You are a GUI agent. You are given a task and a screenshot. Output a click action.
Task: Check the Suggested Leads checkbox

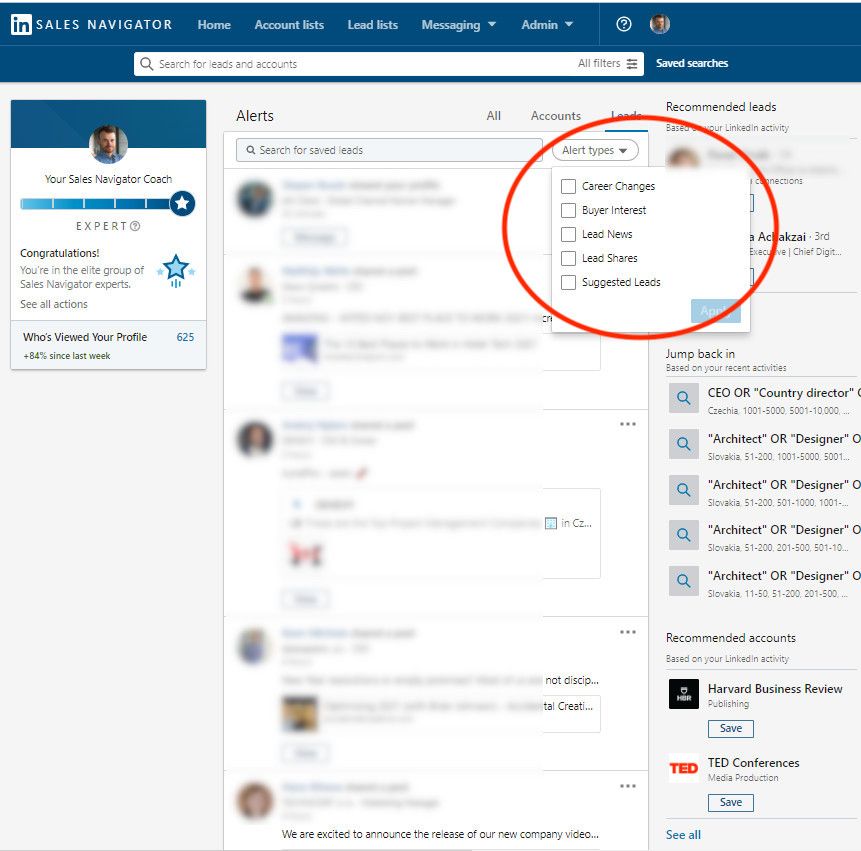[x=568, y=282]
